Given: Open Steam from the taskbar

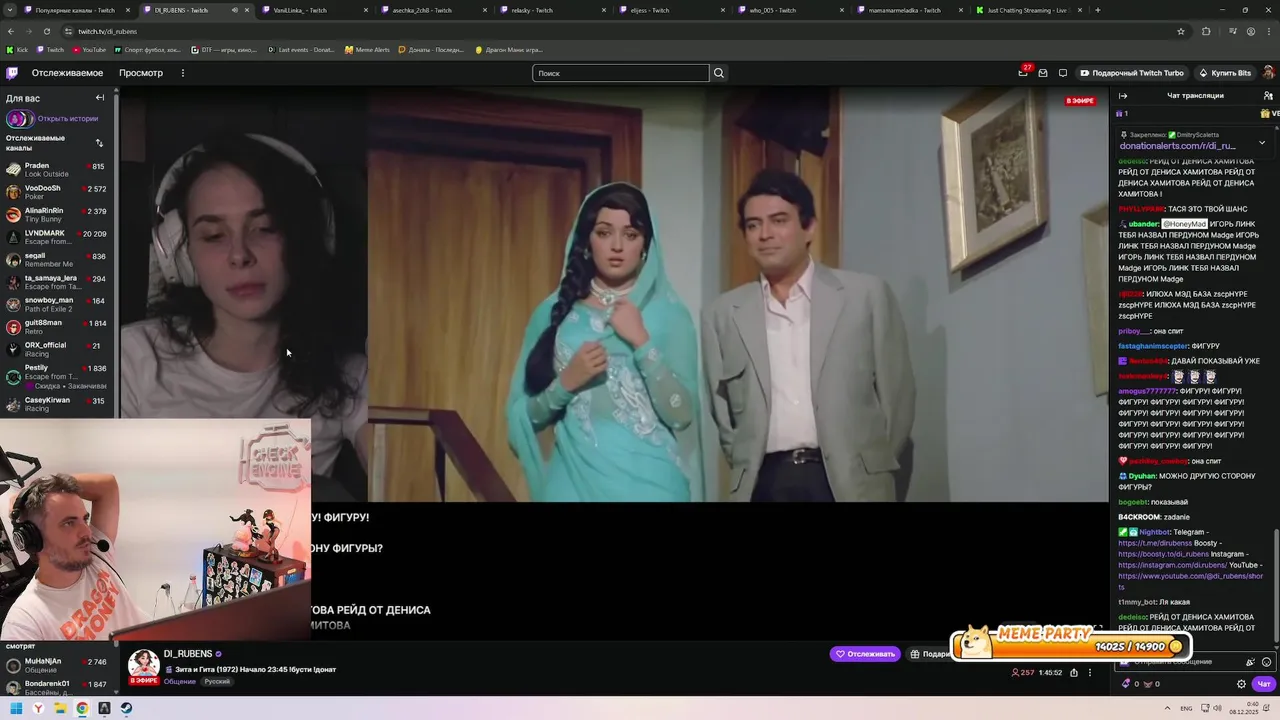Looking at the screenshot, I should click(126, 708).
